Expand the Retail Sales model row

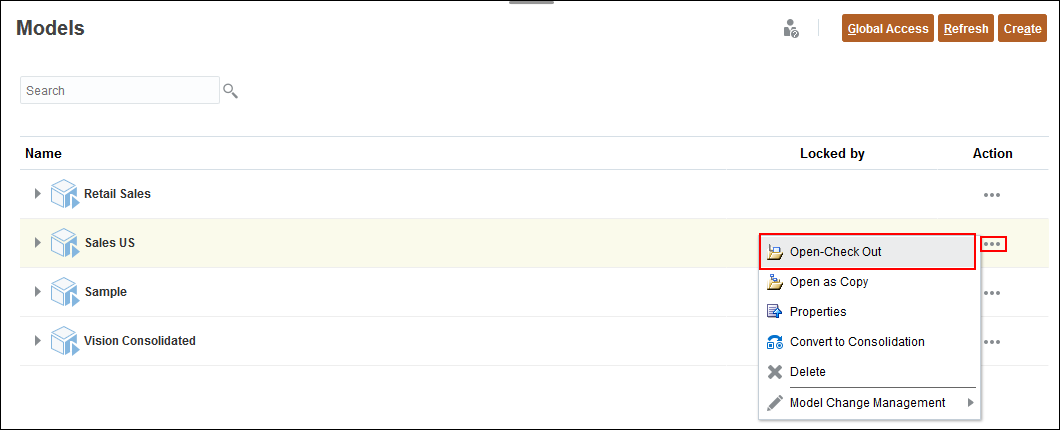38,194
